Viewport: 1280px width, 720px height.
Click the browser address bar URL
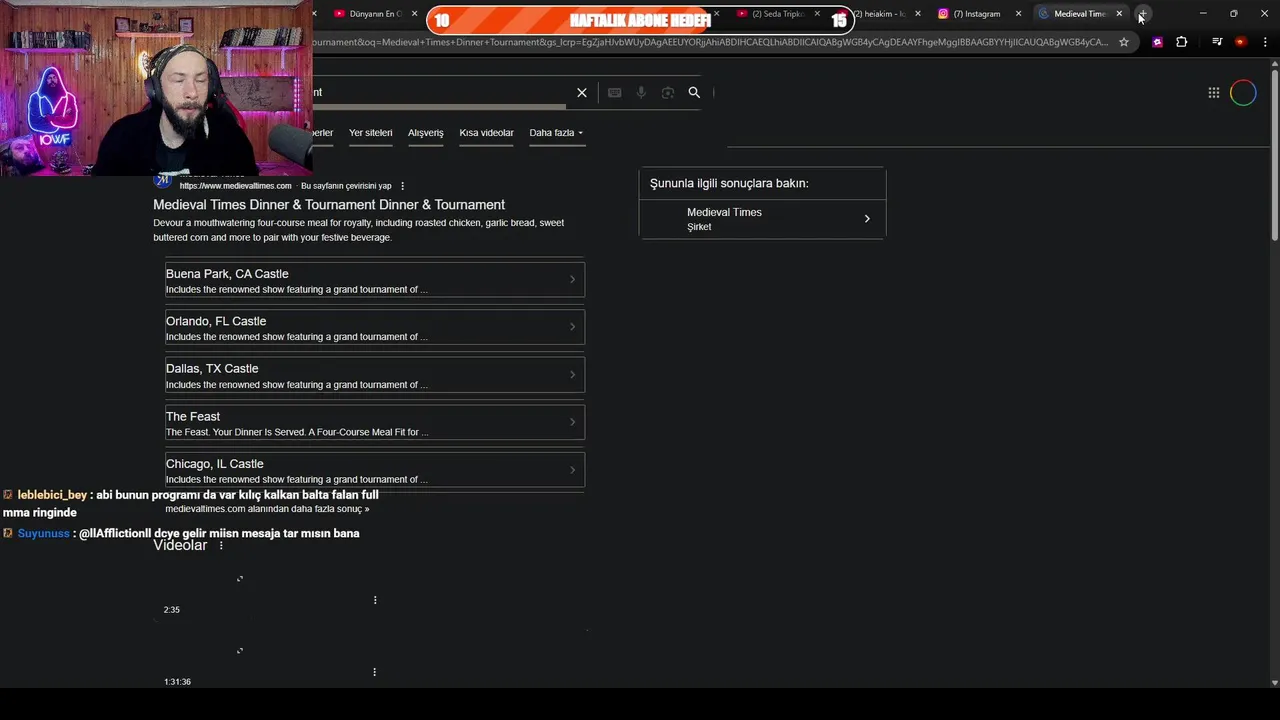[710, 42]
